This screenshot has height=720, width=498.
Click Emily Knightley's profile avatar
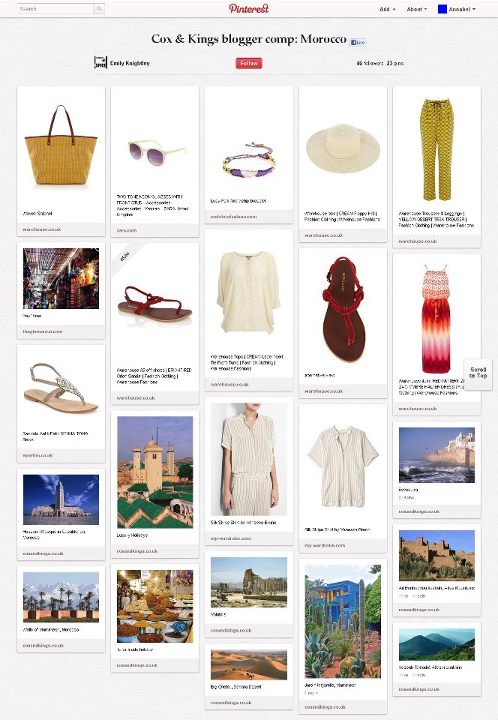(100, 62)
